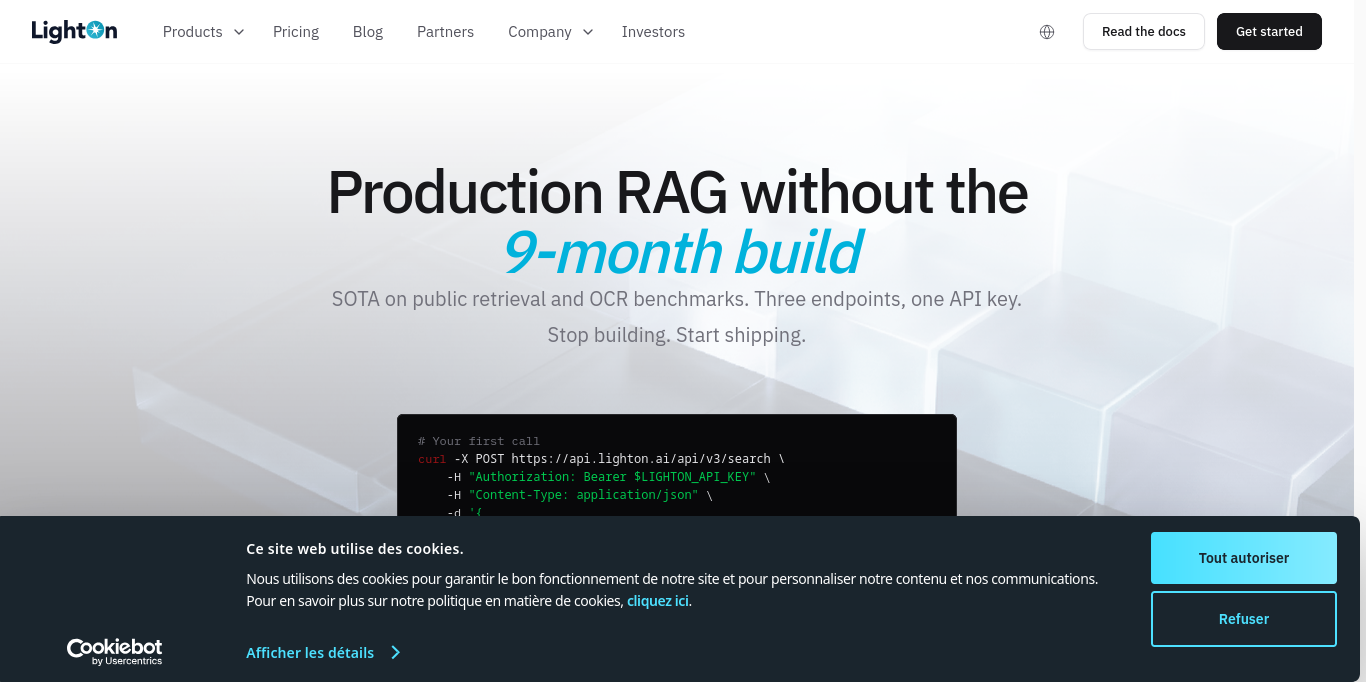Click the Authorization Bearer header code line
This screenshot has width=1366, height=682.
point(609,477)
